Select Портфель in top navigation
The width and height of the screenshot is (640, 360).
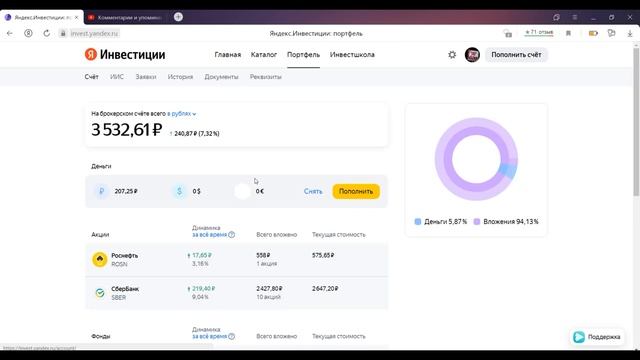303,54
